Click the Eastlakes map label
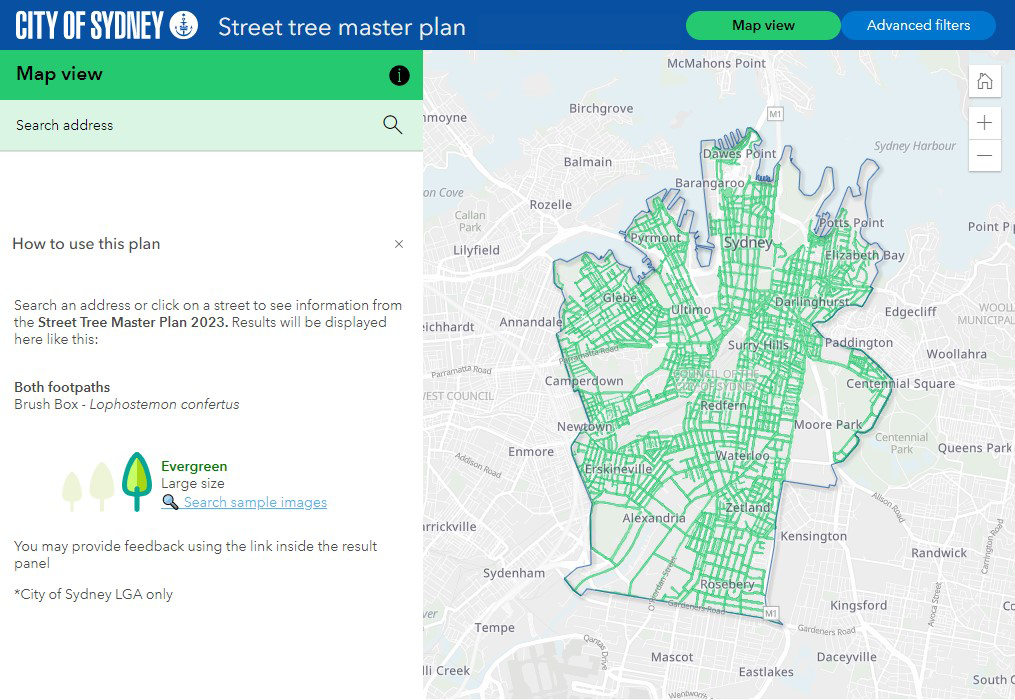Image resolution: width=1015 pixels, height=700 pixels. (x=766, y=672)
